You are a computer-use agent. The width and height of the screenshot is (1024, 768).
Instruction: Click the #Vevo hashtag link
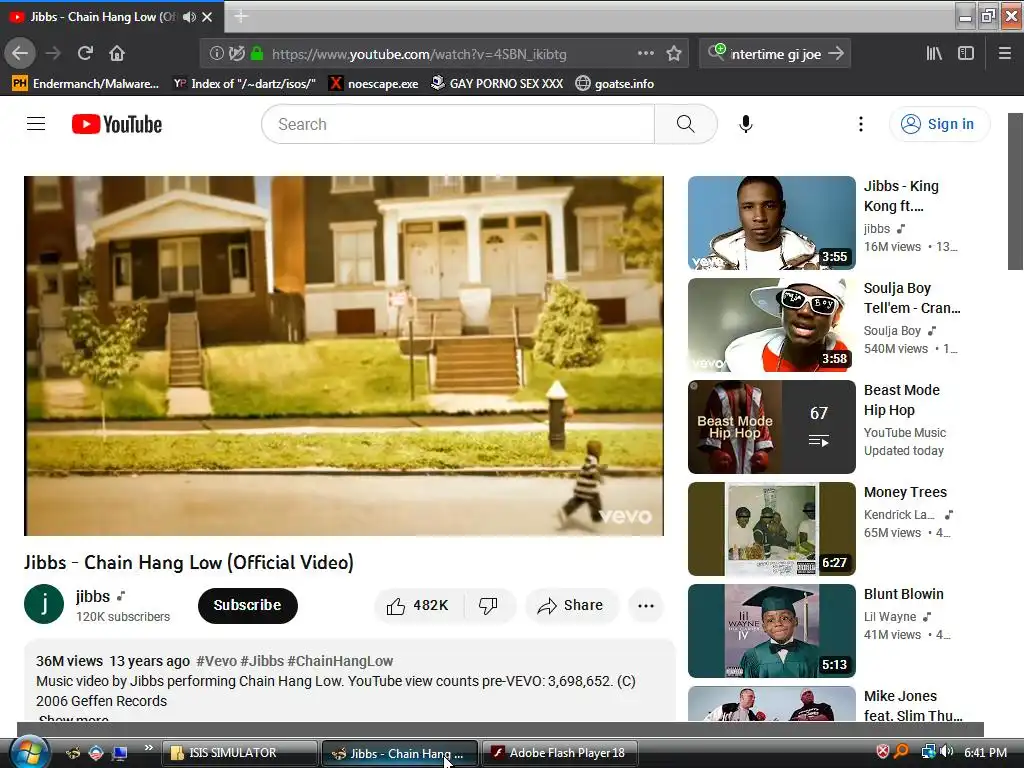pos(216,661)
